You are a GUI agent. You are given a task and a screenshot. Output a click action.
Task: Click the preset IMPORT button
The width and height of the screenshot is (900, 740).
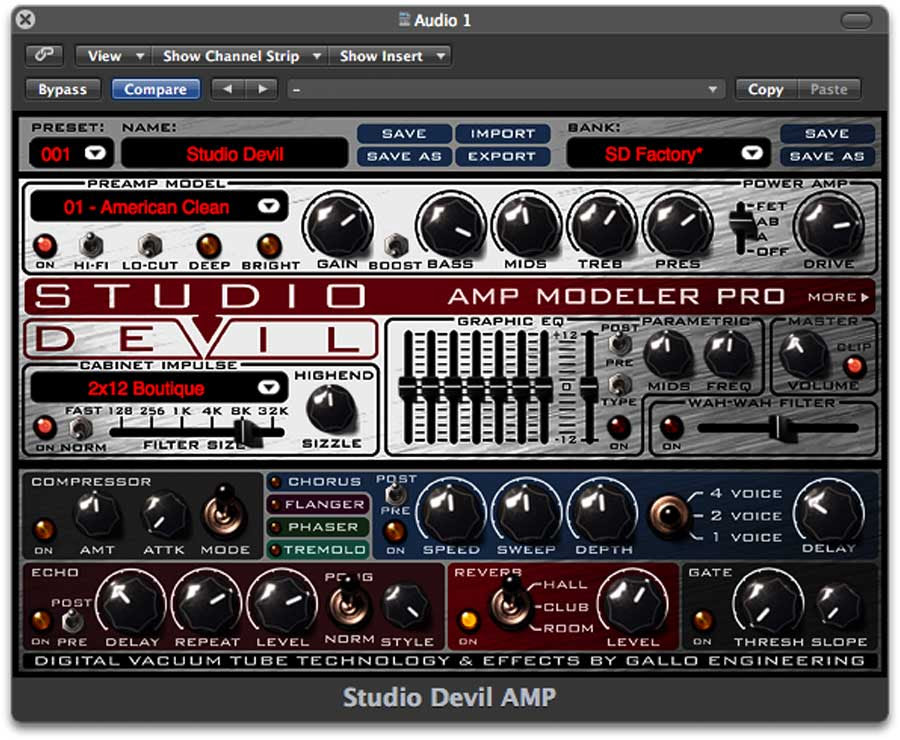502,134
